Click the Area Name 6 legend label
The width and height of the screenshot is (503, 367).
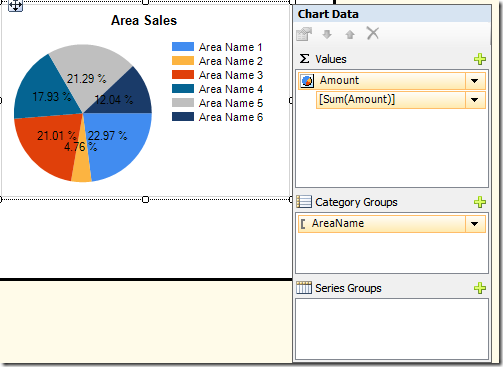click(x=231, y=117)
